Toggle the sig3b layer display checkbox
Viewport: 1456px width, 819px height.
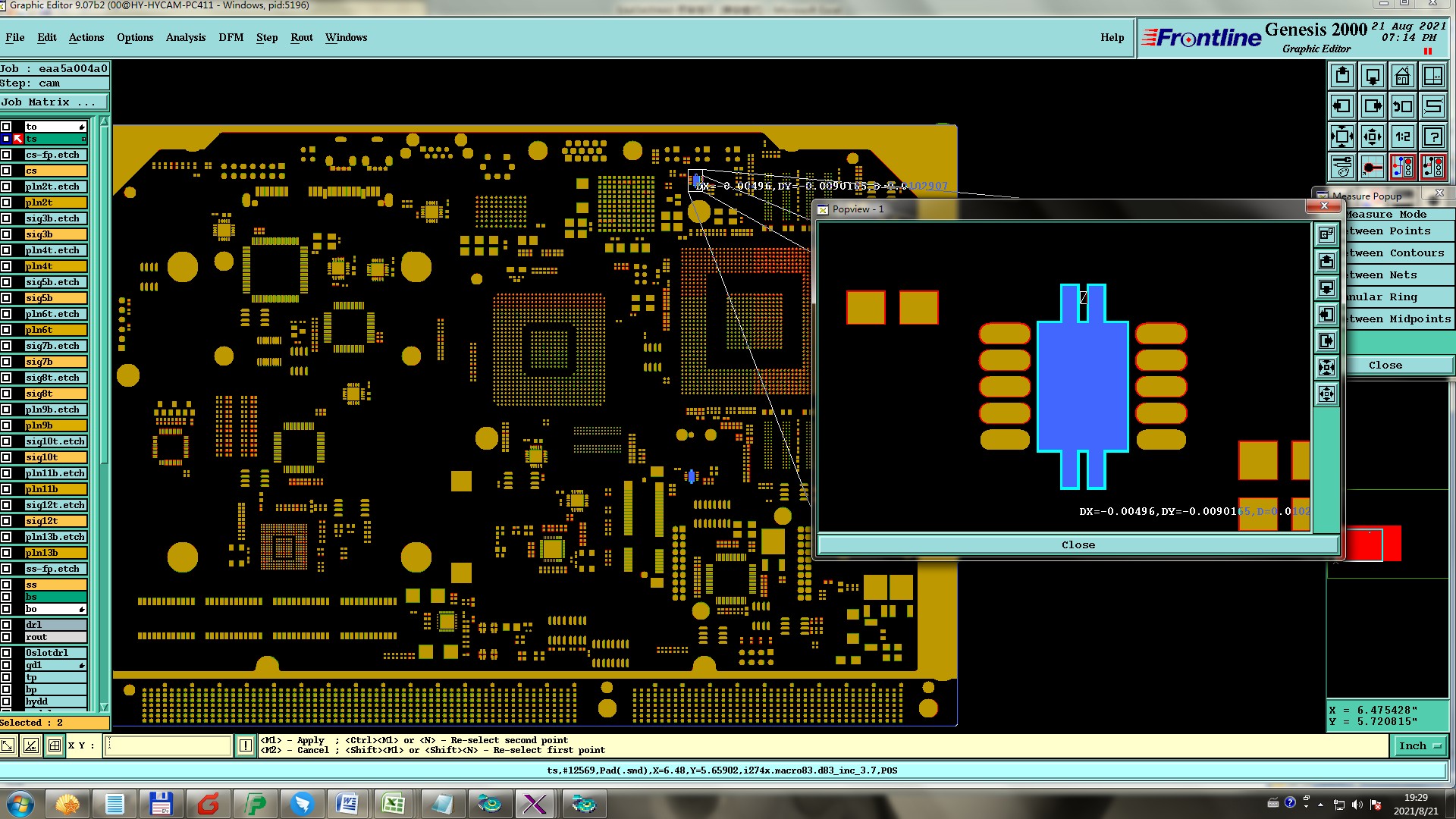[x=7, y=234]
